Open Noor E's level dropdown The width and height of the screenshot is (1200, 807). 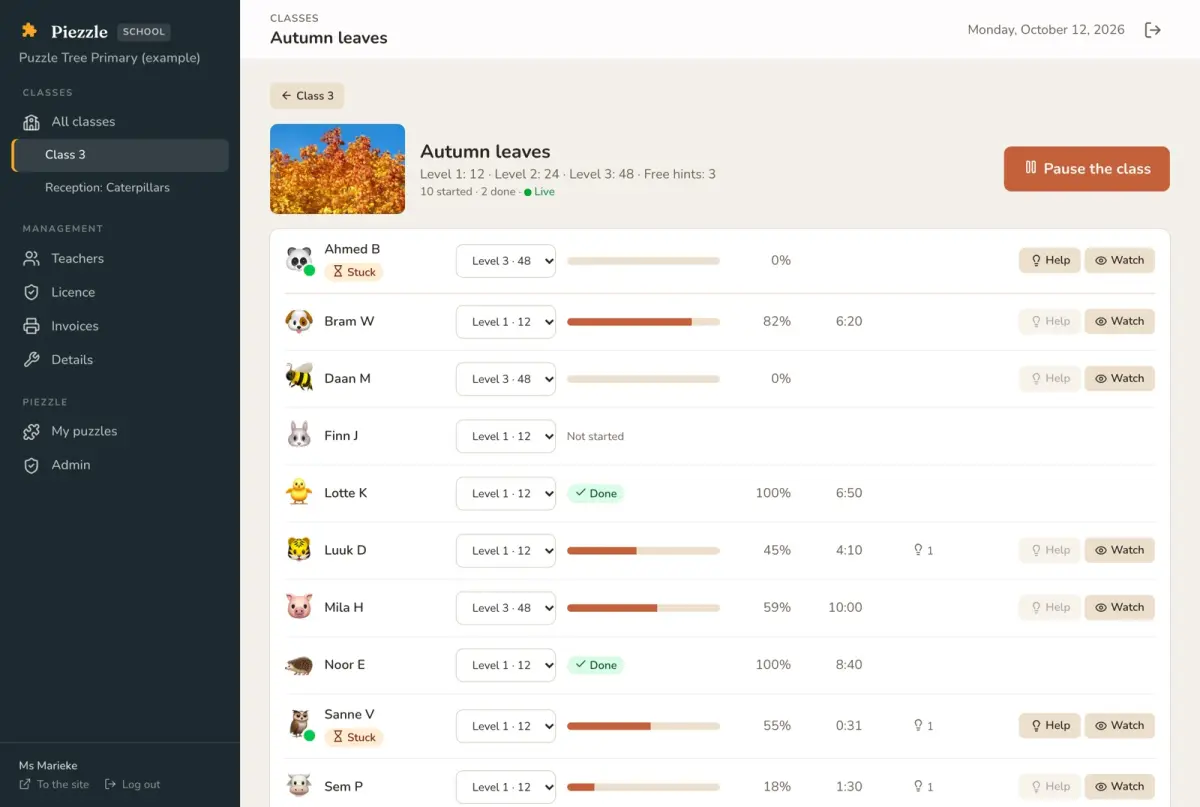(x=506, y=665)
